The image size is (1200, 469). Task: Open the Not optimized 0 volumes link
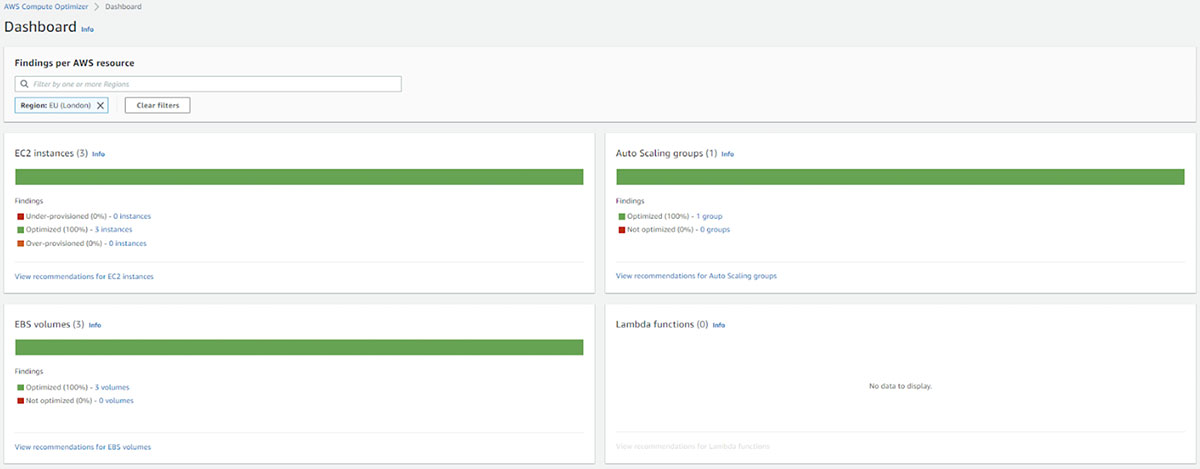(116, 400)
